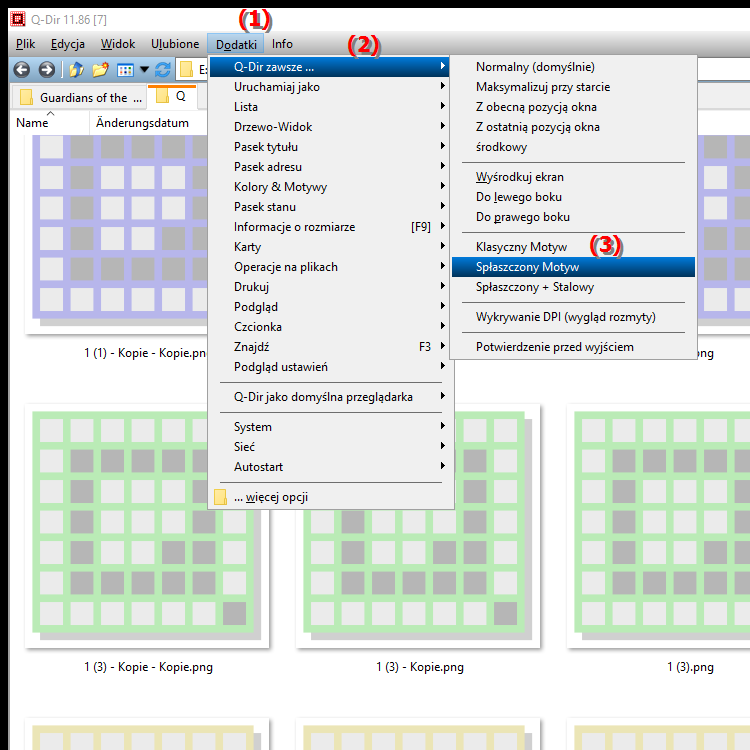
Task: Expand 'Pasek adresu' submenu
Action: pos(329,167)
